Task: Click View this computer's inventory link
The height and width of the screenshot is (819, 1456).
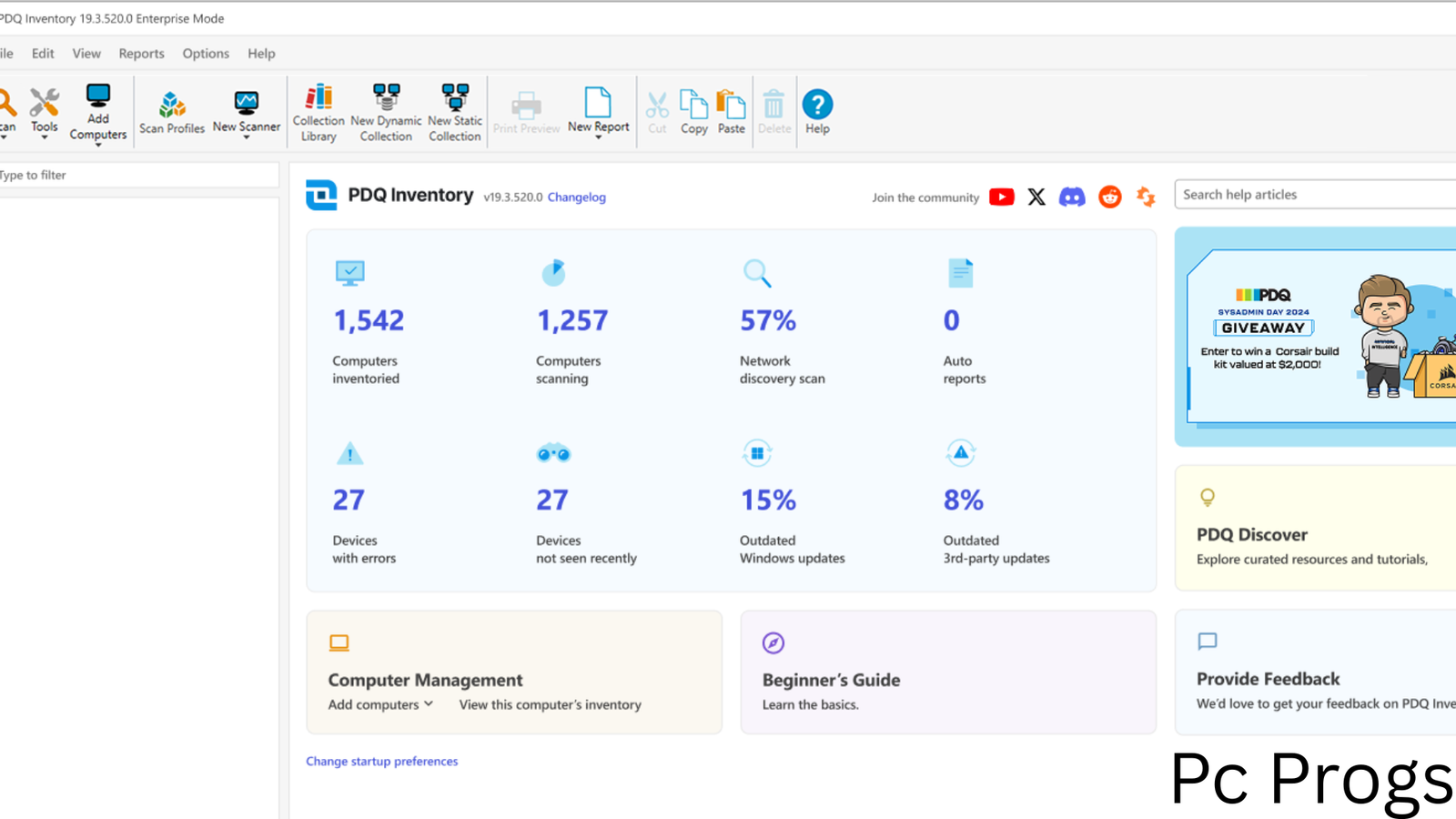Action: click(x=550, y=704)
